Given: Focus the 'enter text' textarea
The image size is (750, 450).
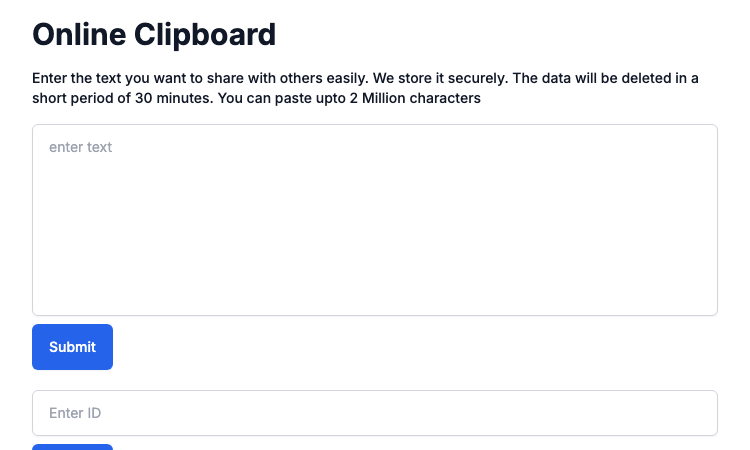Looking at the screenshot, I should [375, 220].
